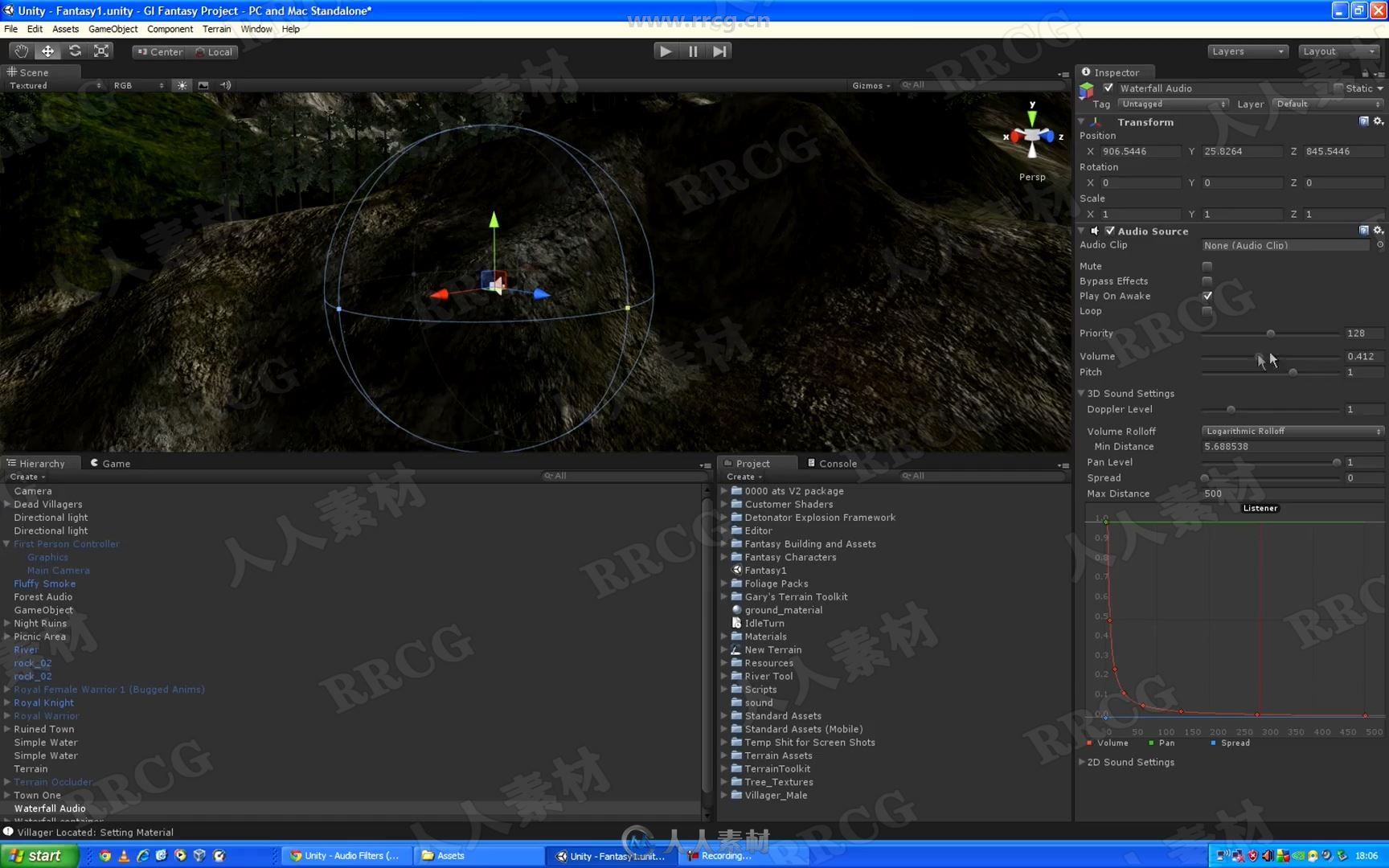Open Hierarchy panel options menu icon
This screenshot has width=1389, height=868.
tap(705, 465)
